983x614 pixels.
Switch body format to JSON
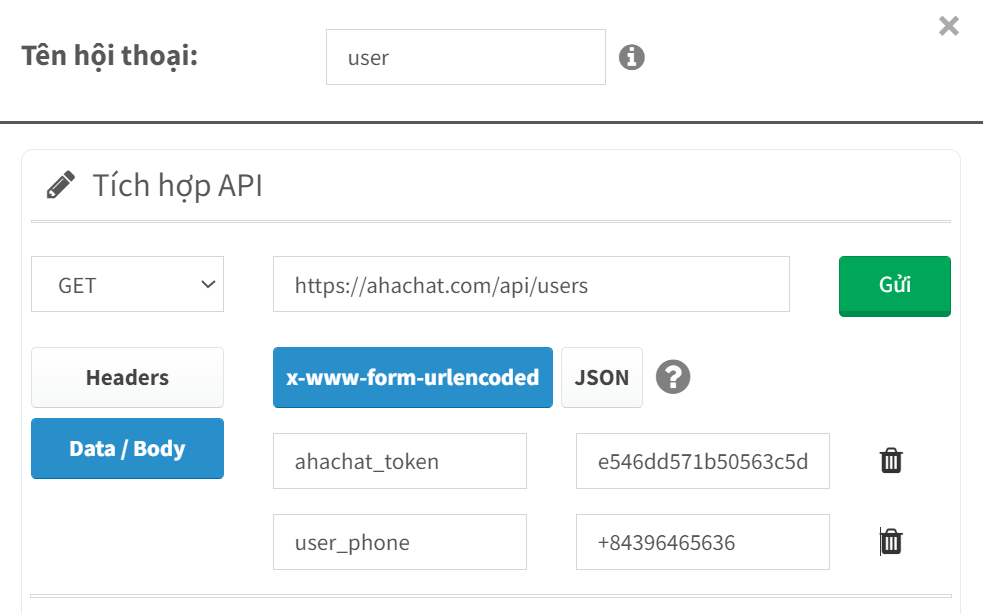coord(602,378)
